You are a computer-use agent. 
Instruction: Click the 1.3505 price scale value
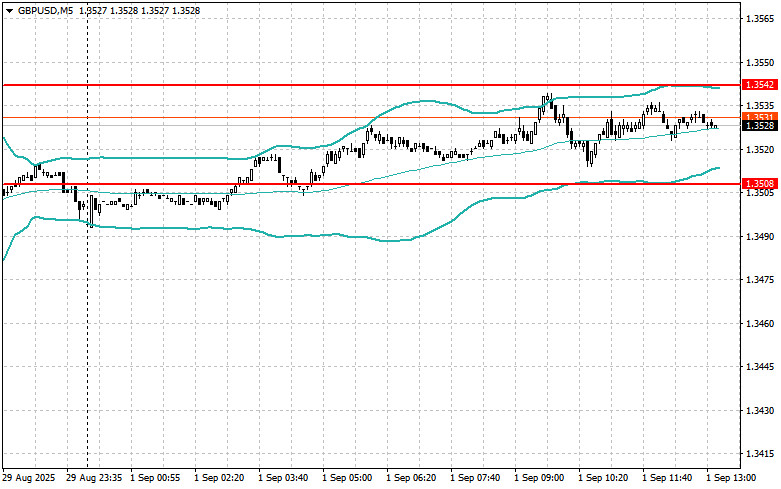point(760,193)
